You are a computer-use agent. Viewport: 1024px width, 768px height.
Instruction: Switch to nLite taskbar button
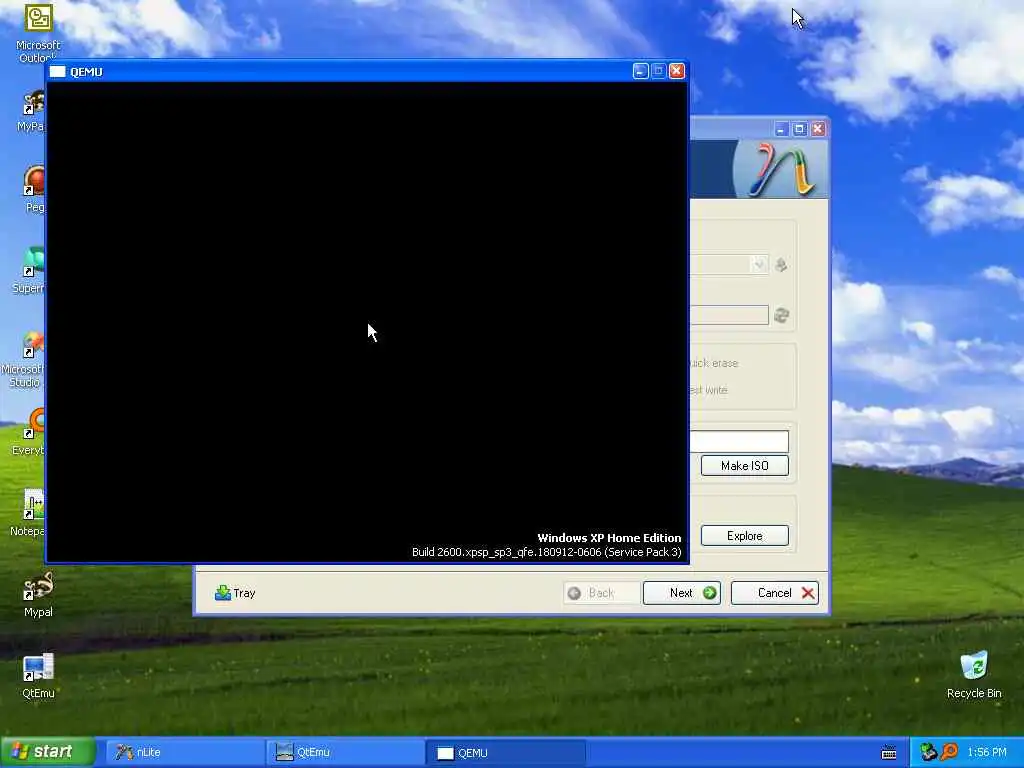click(x=185, y=752)
